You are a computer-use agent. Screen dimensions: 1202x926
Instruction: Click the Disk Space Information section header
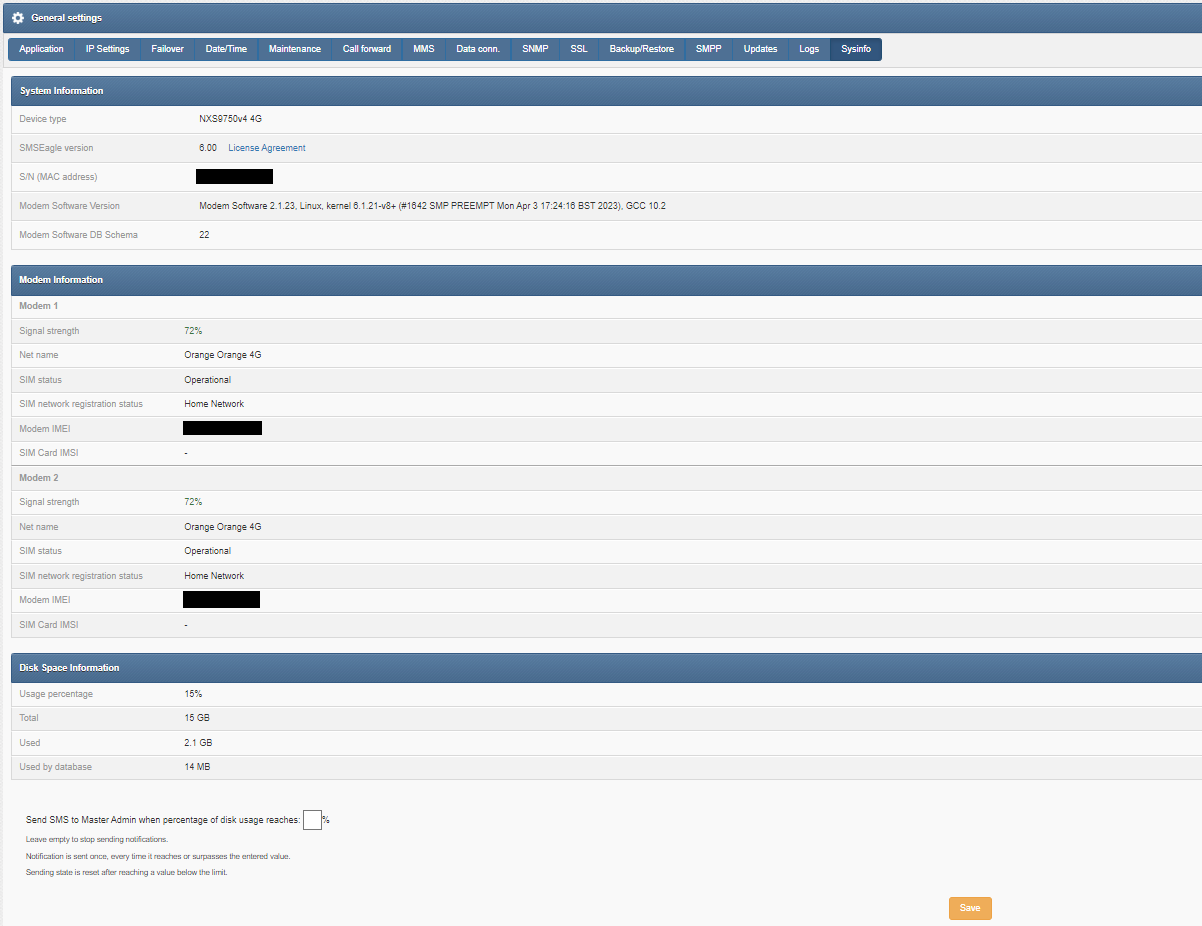606,668
